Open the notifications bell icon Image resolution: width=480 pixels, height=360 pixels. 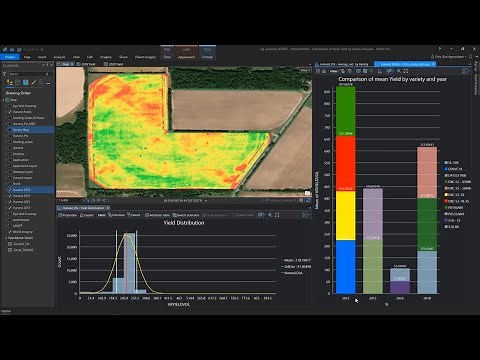pyautogui.click(x=471, y=57)
